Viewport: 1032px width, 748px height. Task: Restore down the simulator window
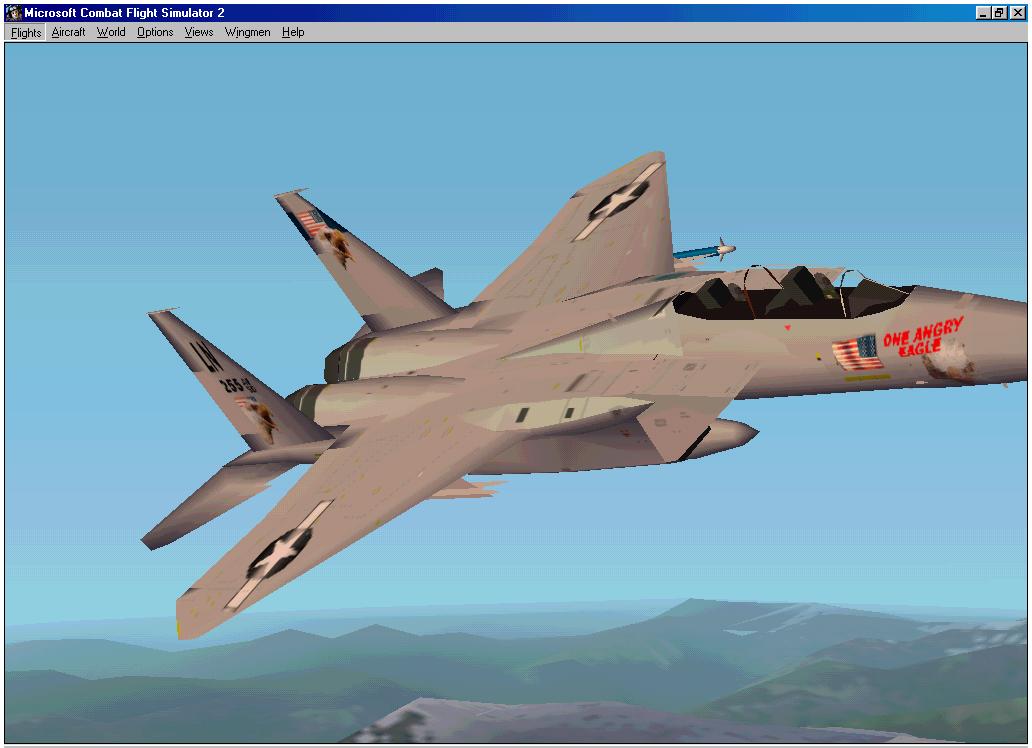(x=1000, y=13)
